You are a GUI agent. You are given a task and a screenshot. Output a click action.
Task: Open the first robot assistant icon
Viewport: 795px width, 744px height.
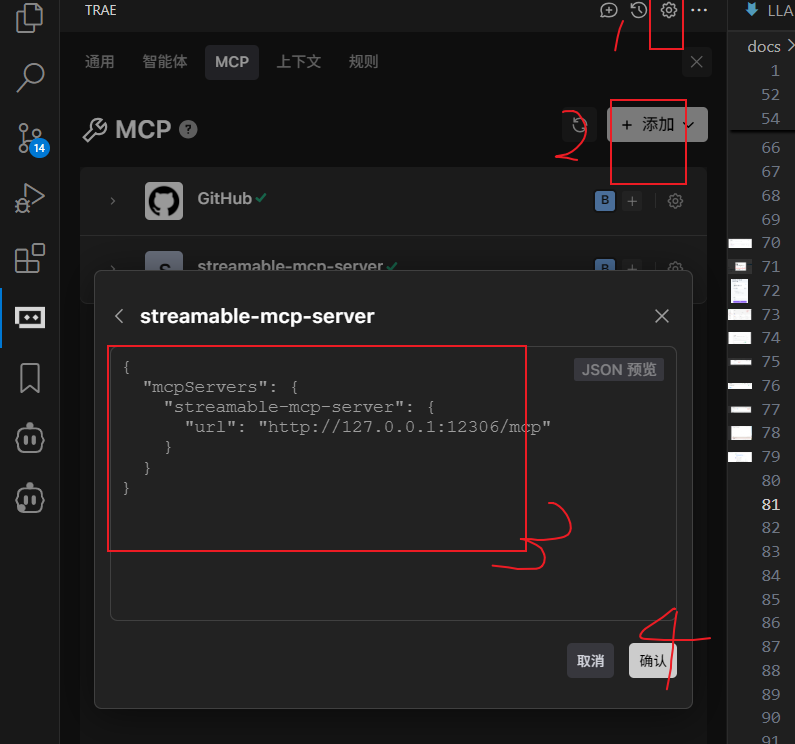pos(29,438)
